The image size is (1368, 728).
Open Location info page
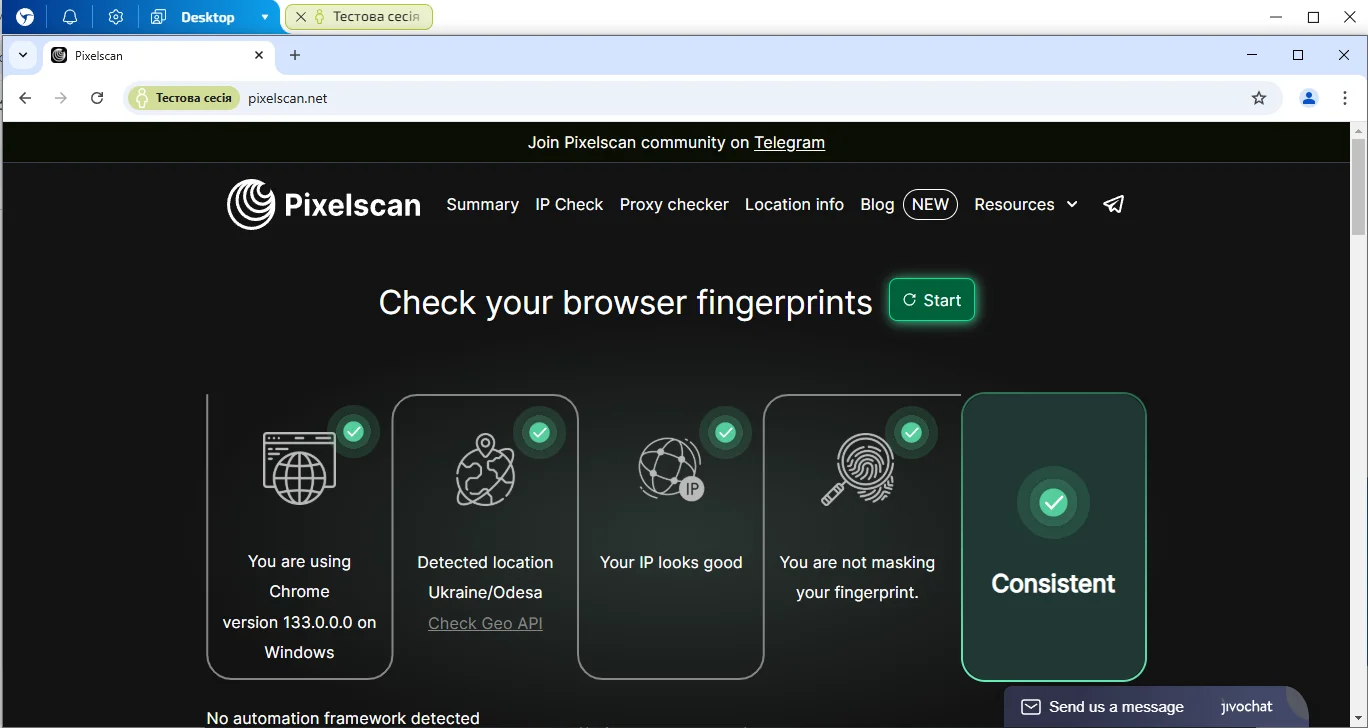(x=794, y=204)
